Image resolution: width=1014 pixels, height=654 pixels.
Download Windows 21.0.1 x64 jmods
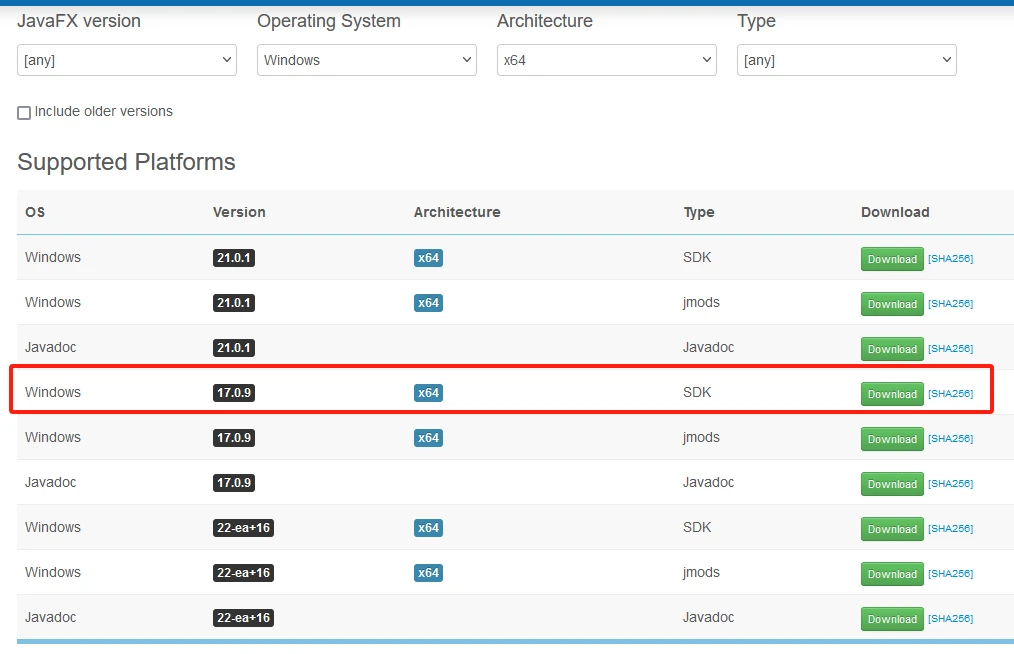pyautogui.click(x=892, y=304)
